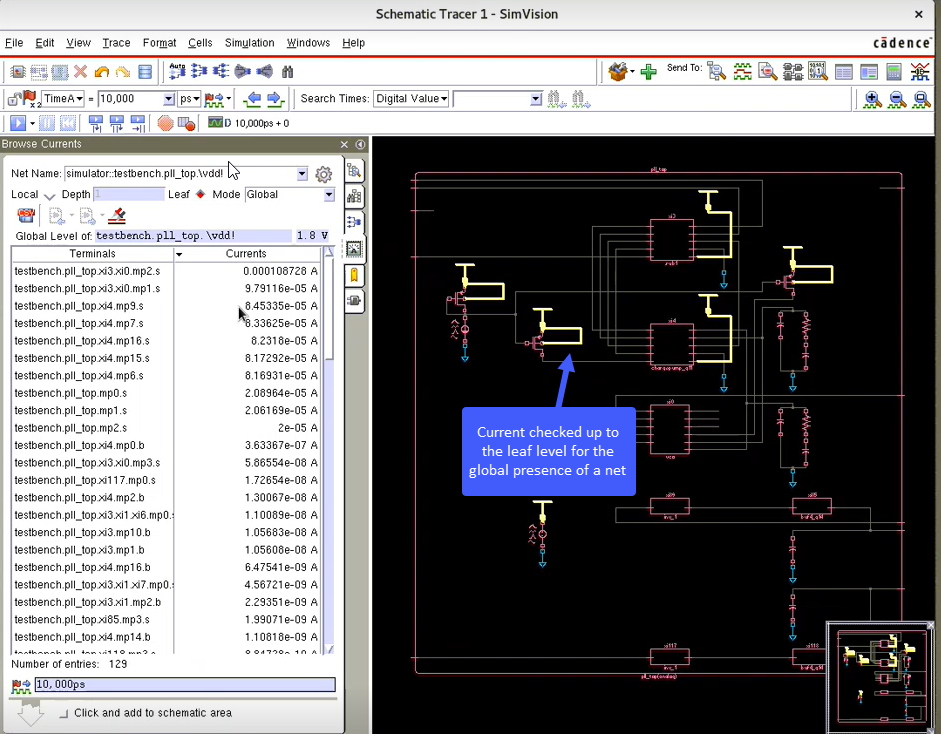Screen dimensions: 941x734
Task: Click the undo arrow icon
Action: (x=102, y=72)
